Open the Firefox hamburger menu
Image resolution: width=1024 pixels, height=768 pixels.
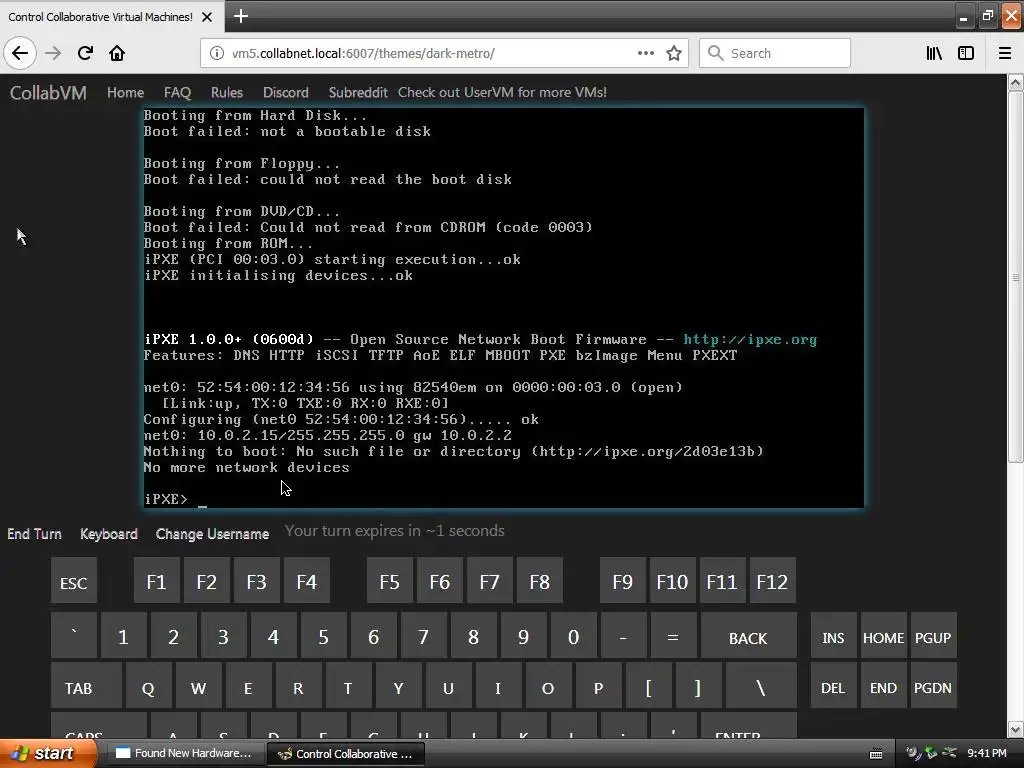point(1005,53)
